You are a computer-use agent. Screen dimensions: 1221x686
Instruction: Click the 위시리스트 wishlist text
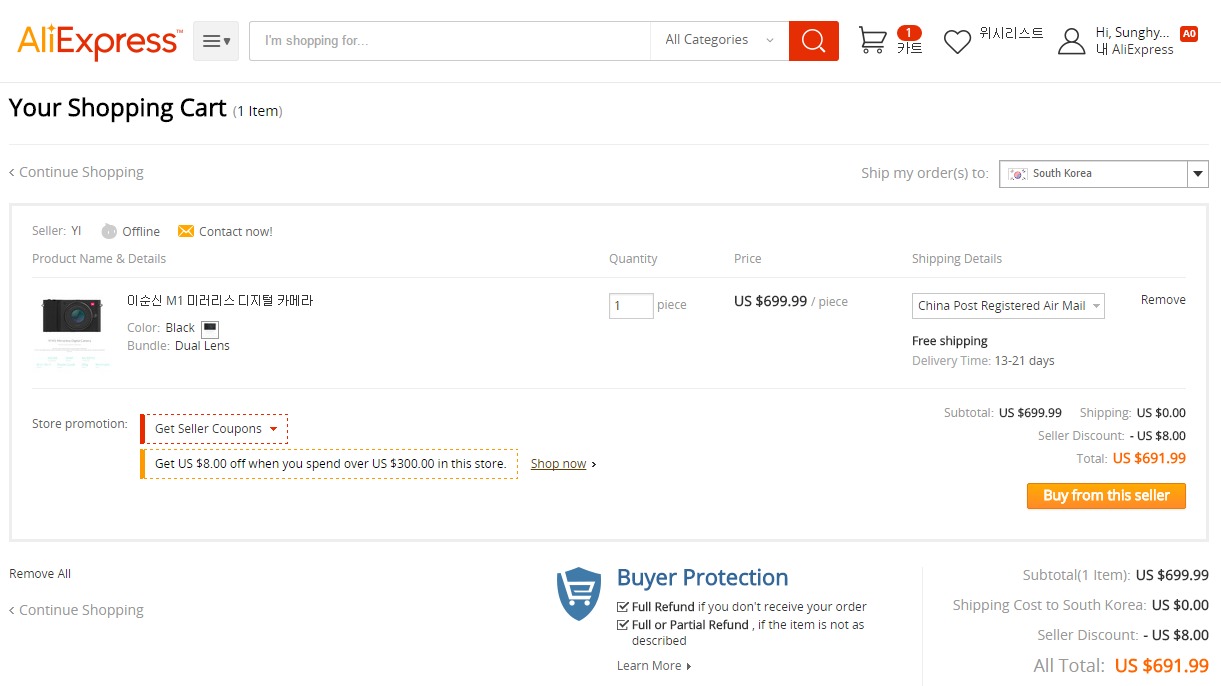(1011, 33)
